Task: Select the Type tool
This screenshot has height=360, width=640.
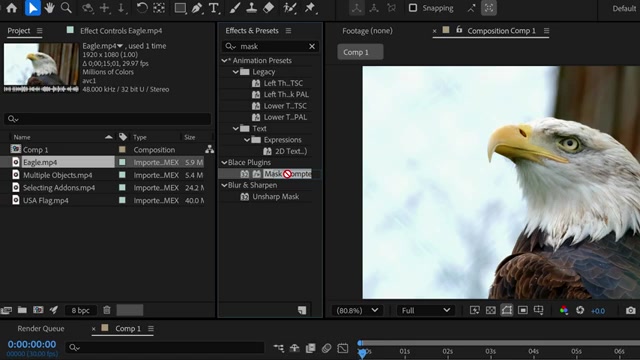Action: [x=213, y=8]
